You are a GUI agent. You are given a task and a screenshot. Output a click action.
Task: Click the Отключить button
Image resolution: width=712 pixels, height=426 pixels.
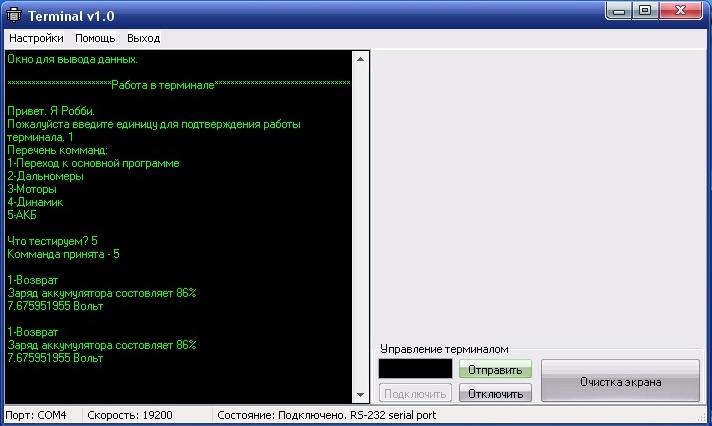tap(495, 393)
